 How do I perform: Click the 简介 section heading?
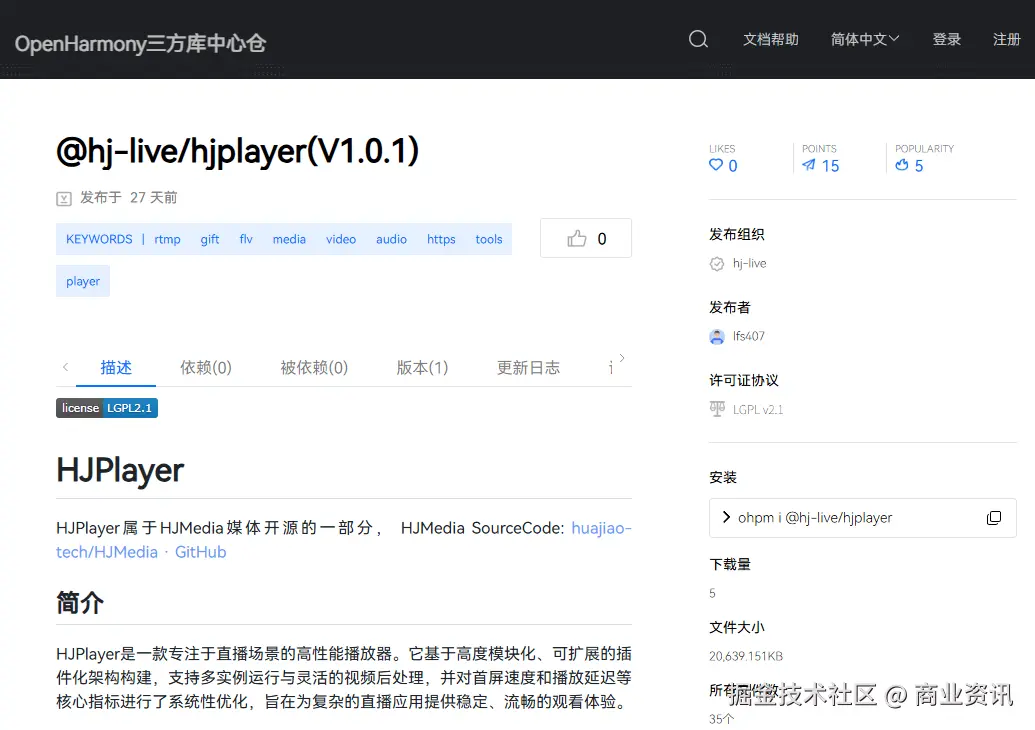click(80, 603)
